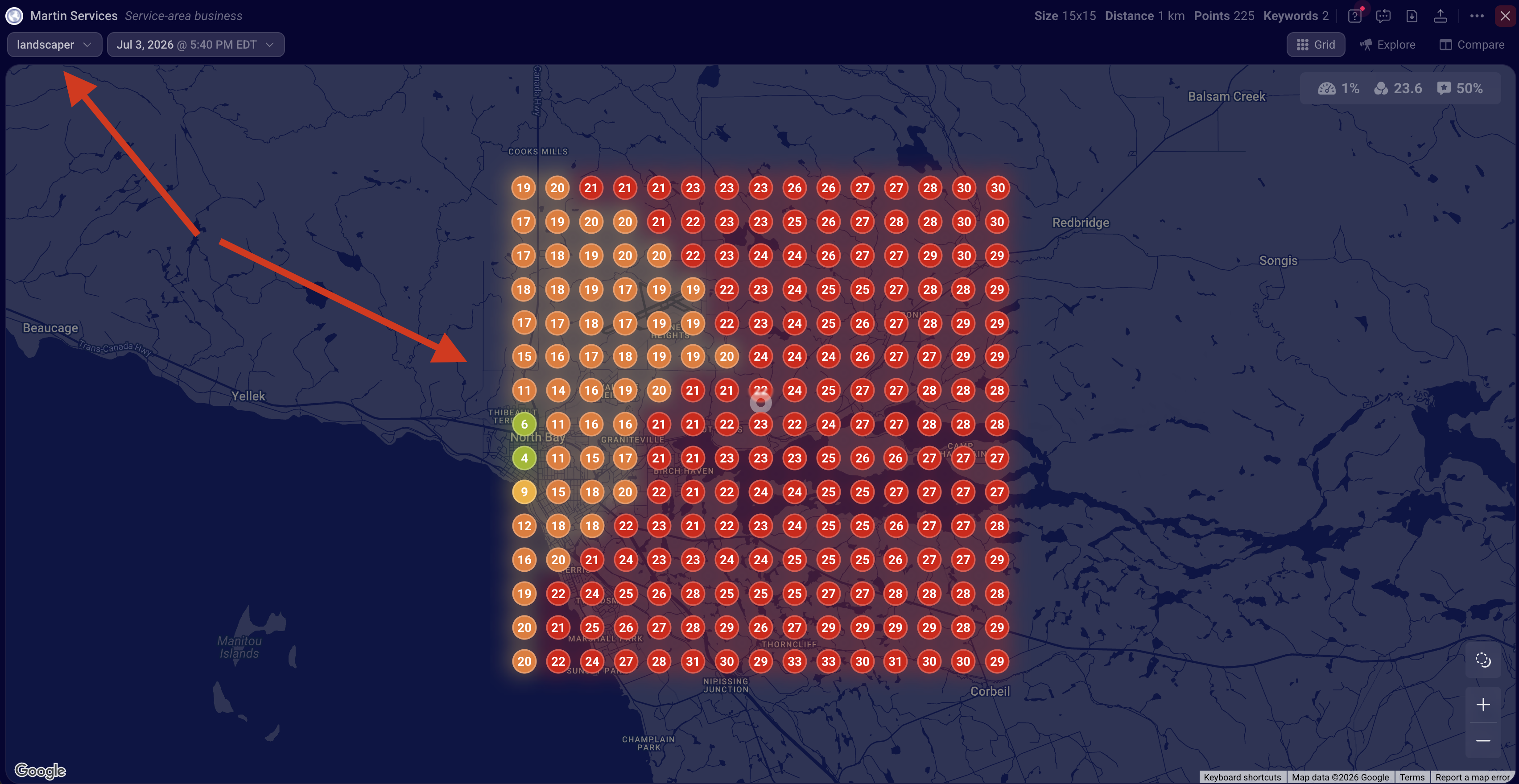Switch to the Compare tab
1519x784 pixels.
pos(1472,45)
